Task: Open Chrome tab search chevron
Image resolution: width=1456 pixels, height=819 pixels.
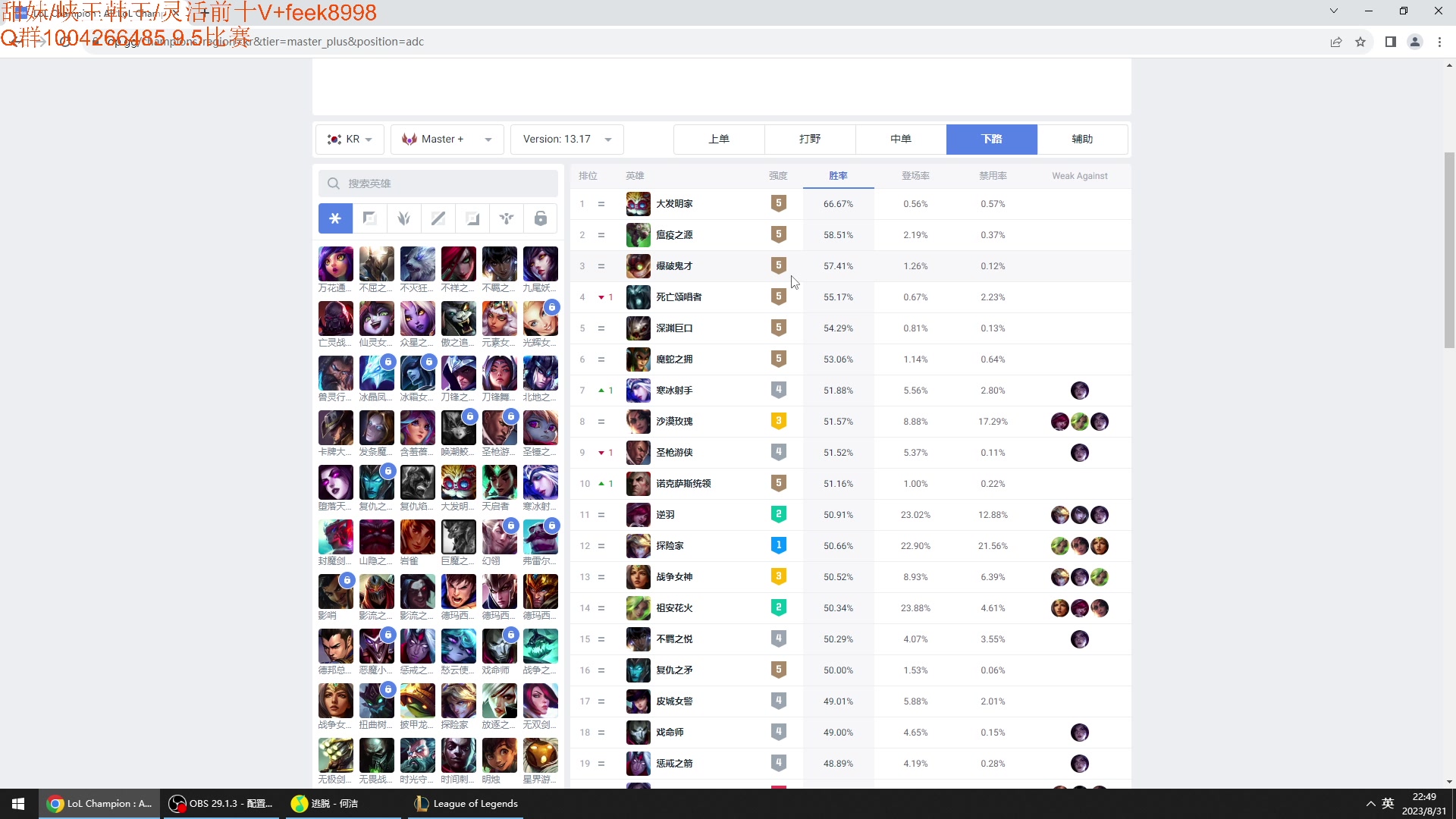Action: pos(1334,11)
